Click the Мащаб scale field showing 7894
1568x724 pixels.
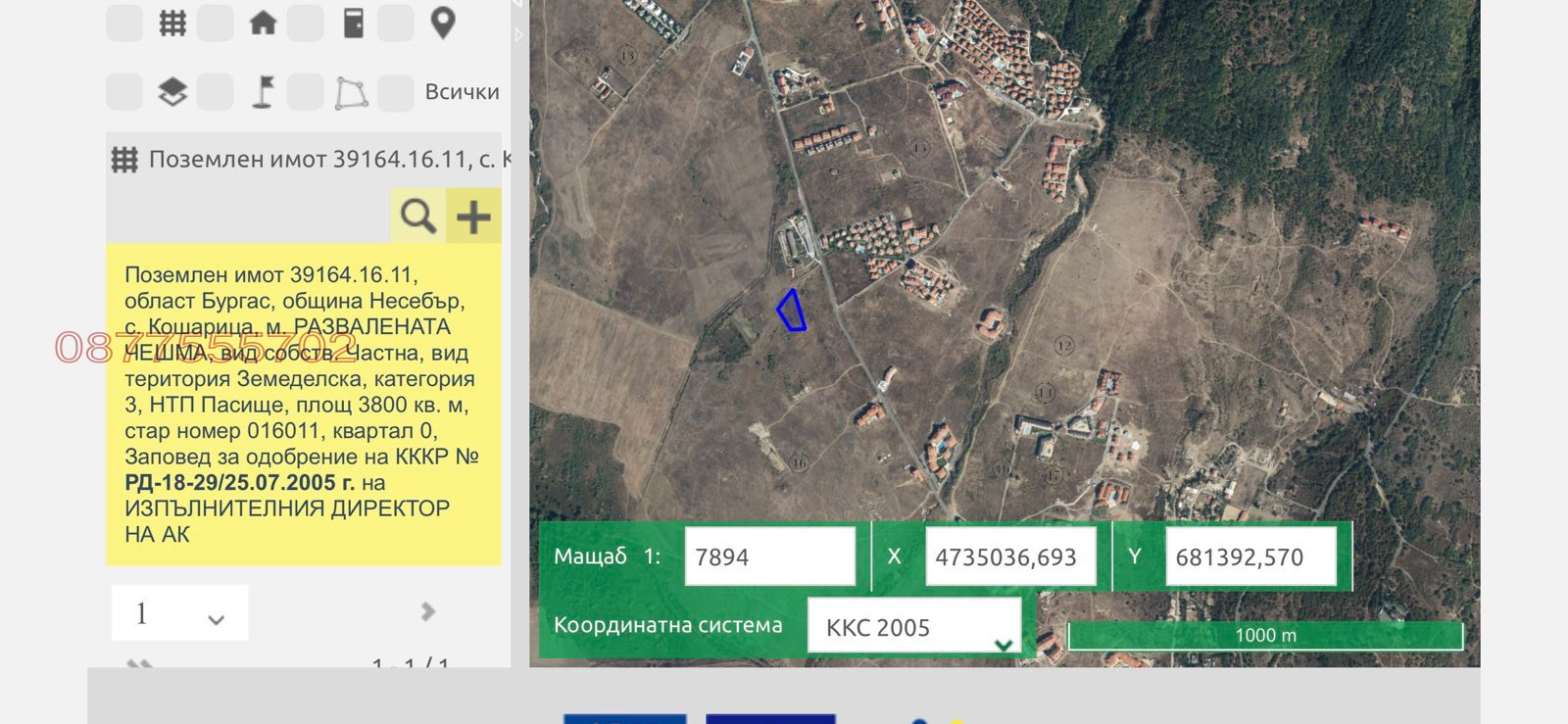769,556
